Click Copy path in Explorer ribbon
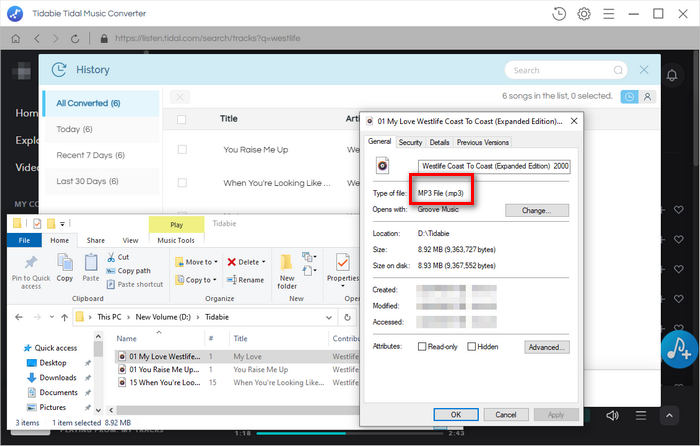Image resolution: width=700 pixels, height=446 pixels. point(129,271)
